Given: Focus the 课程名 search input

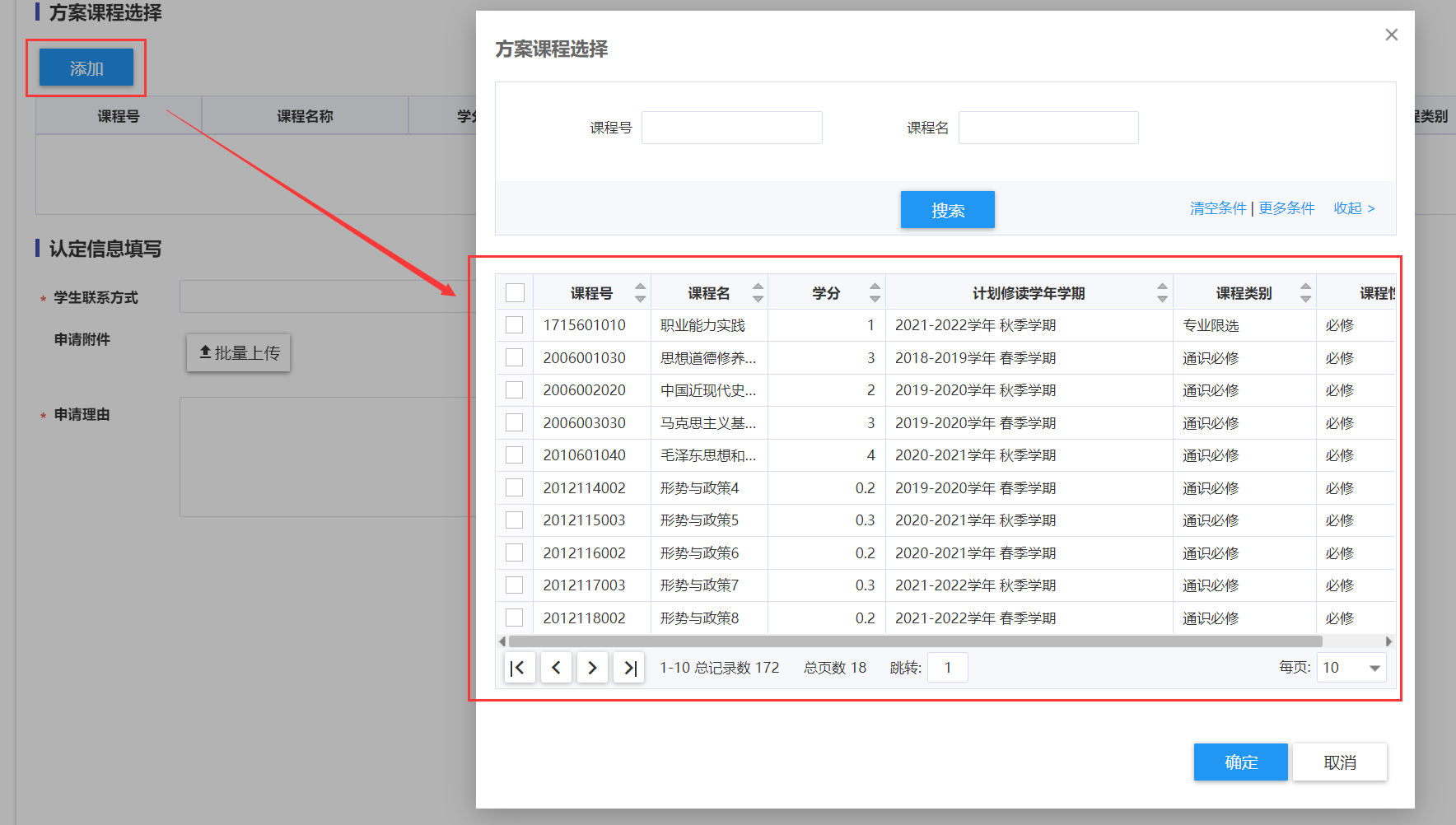Looking at the screenshot, I should coord(1048,128).
